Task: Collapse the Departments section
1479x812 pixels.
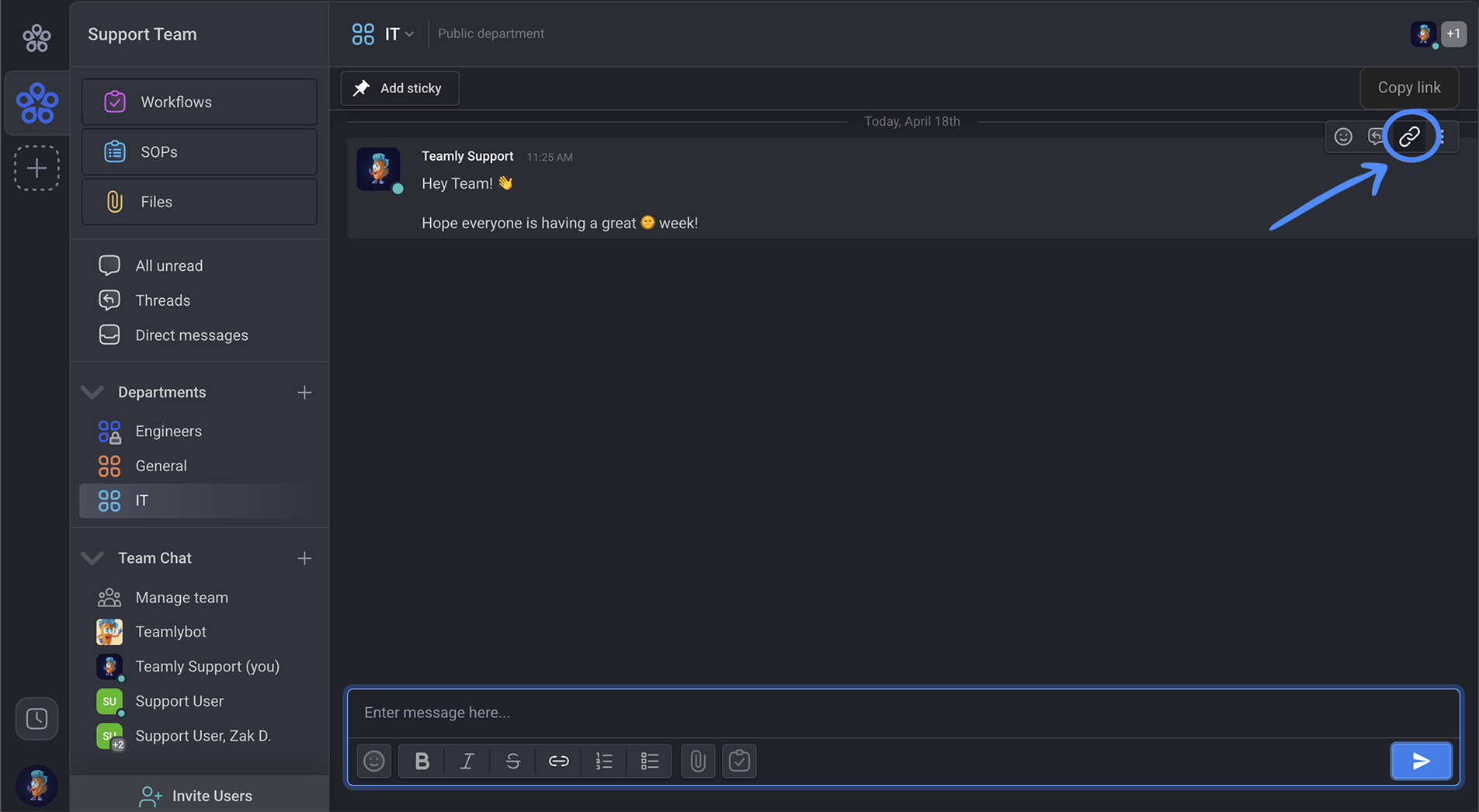Action: pyautogui.click(x=92, y=392)
